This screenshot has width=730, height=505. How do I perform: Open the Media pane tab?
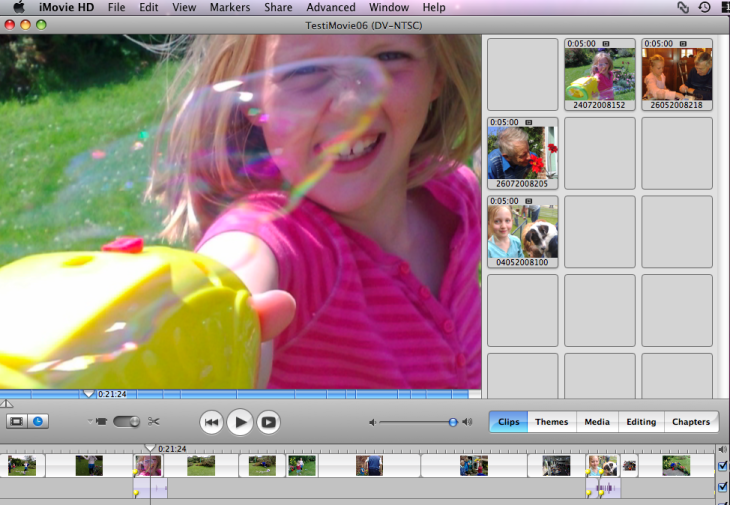(x=597, y=422)
